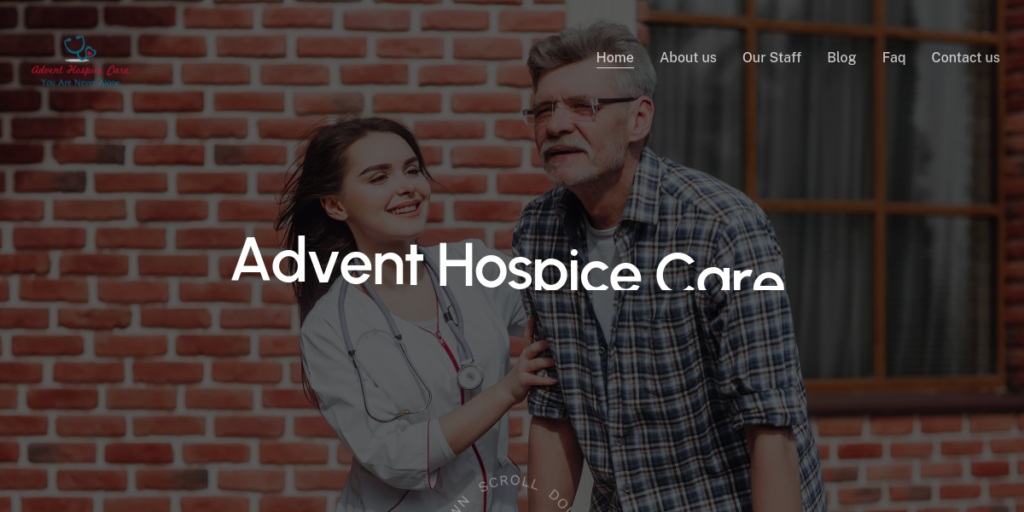Click the older man's glasses
1024x512 pixels.
575,109
